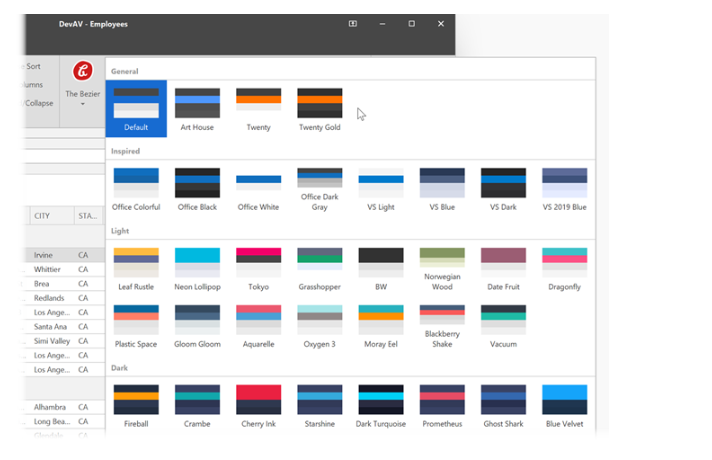
Task: Pick the VS Blue skin
Action: [442, 188]
